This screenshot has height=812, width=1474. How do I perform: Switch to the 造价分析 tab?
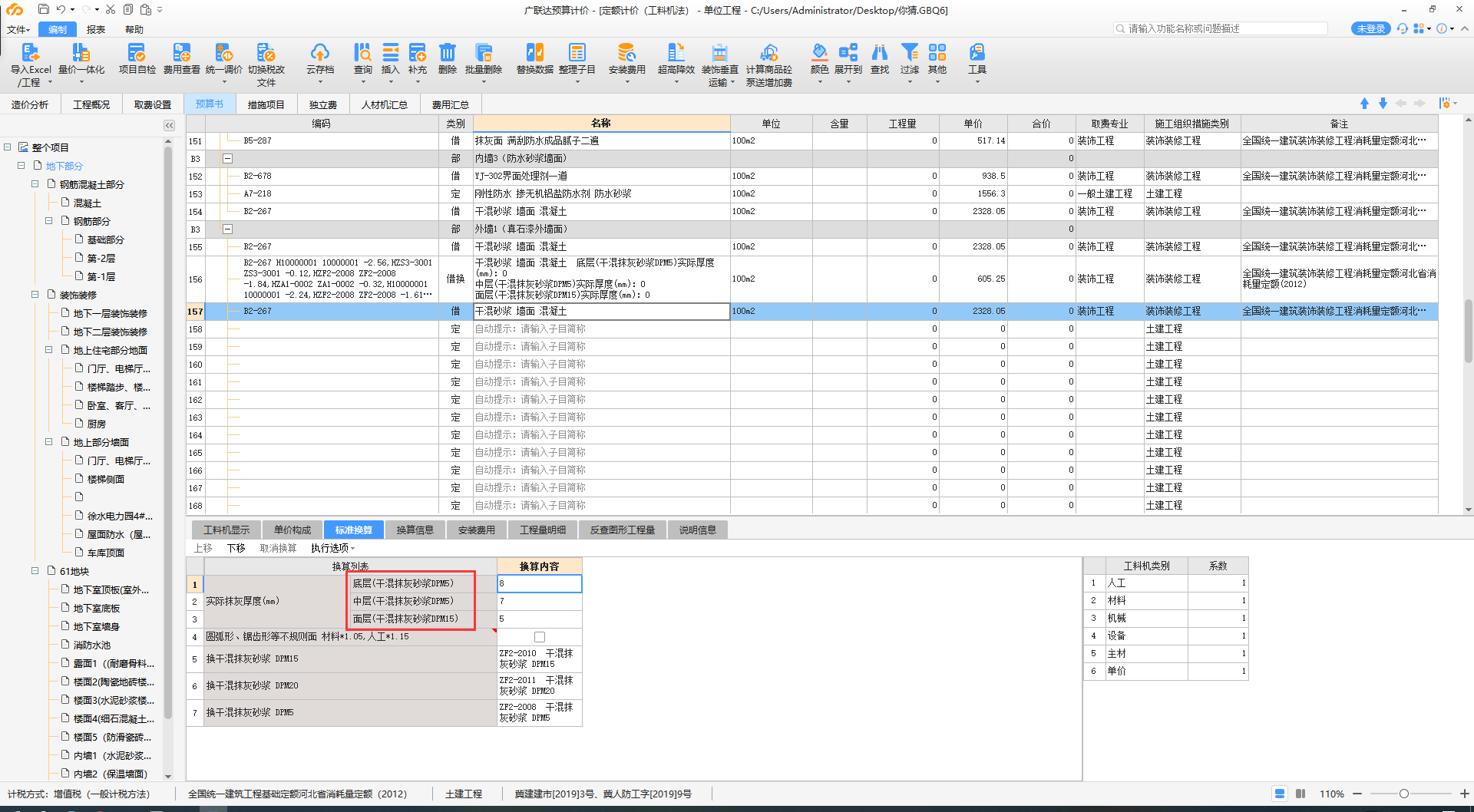coord(30,104)
